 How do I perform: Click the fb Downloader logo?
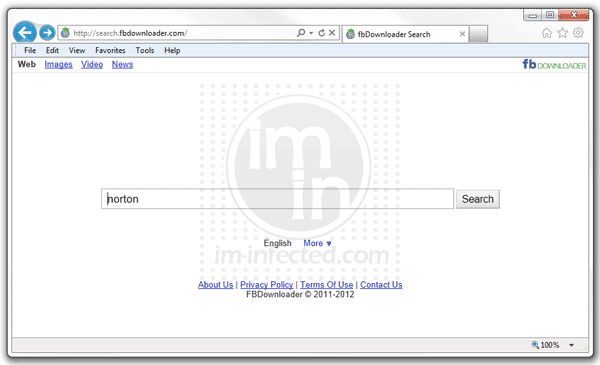pyautogui.click(x=554, y=65)
